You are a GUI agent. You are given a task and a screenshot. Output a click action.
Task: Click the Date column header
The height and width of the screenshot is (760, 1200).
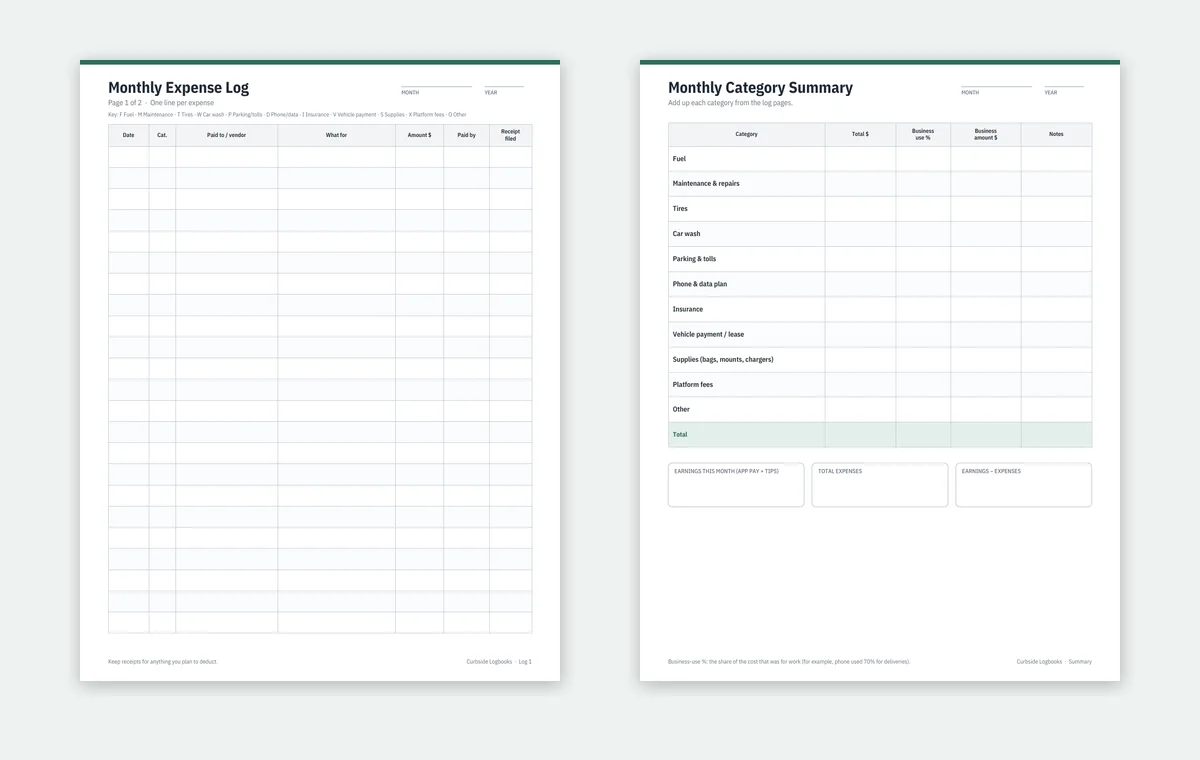click(x=128, y=135)
